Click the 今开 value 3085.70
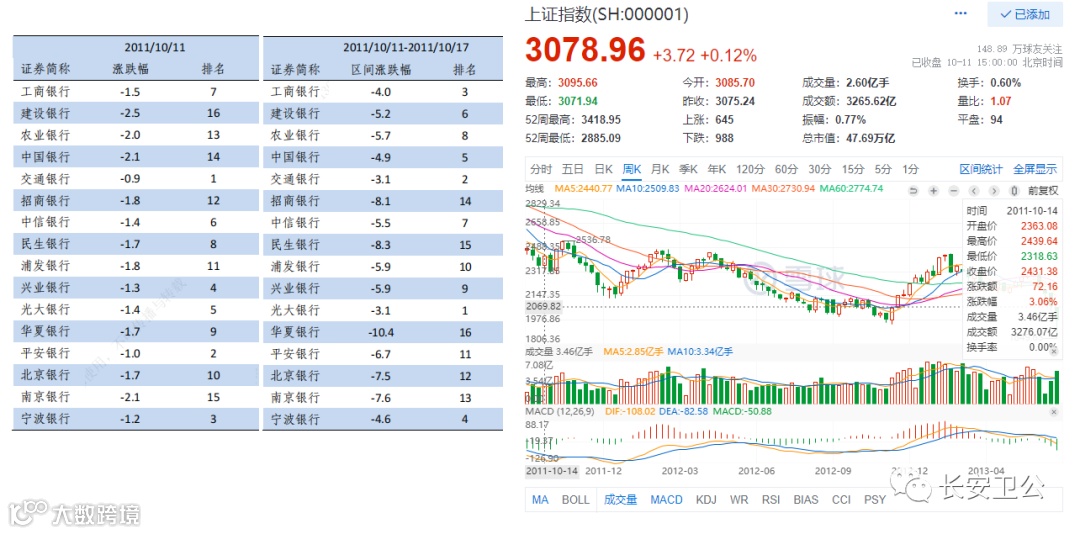 (735, 83)
